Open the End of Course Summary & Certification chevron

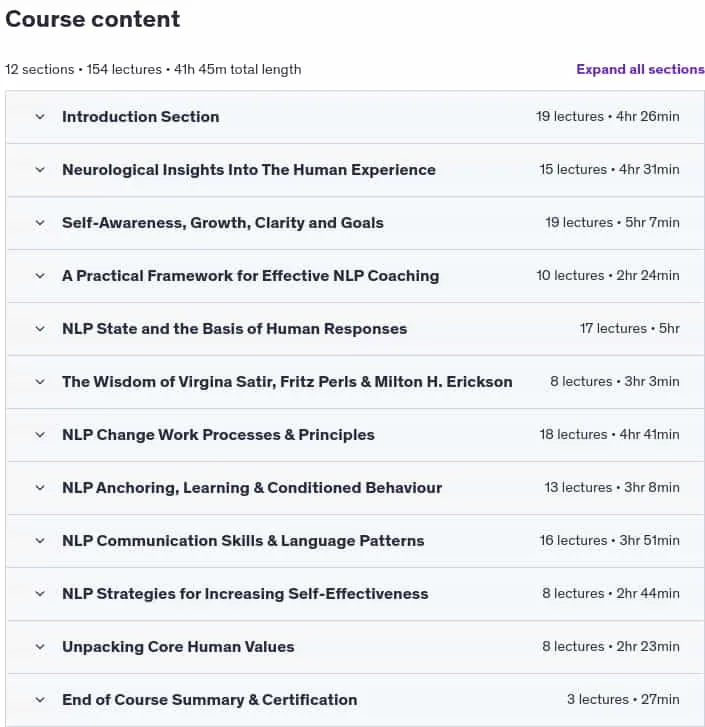point(40,700)
